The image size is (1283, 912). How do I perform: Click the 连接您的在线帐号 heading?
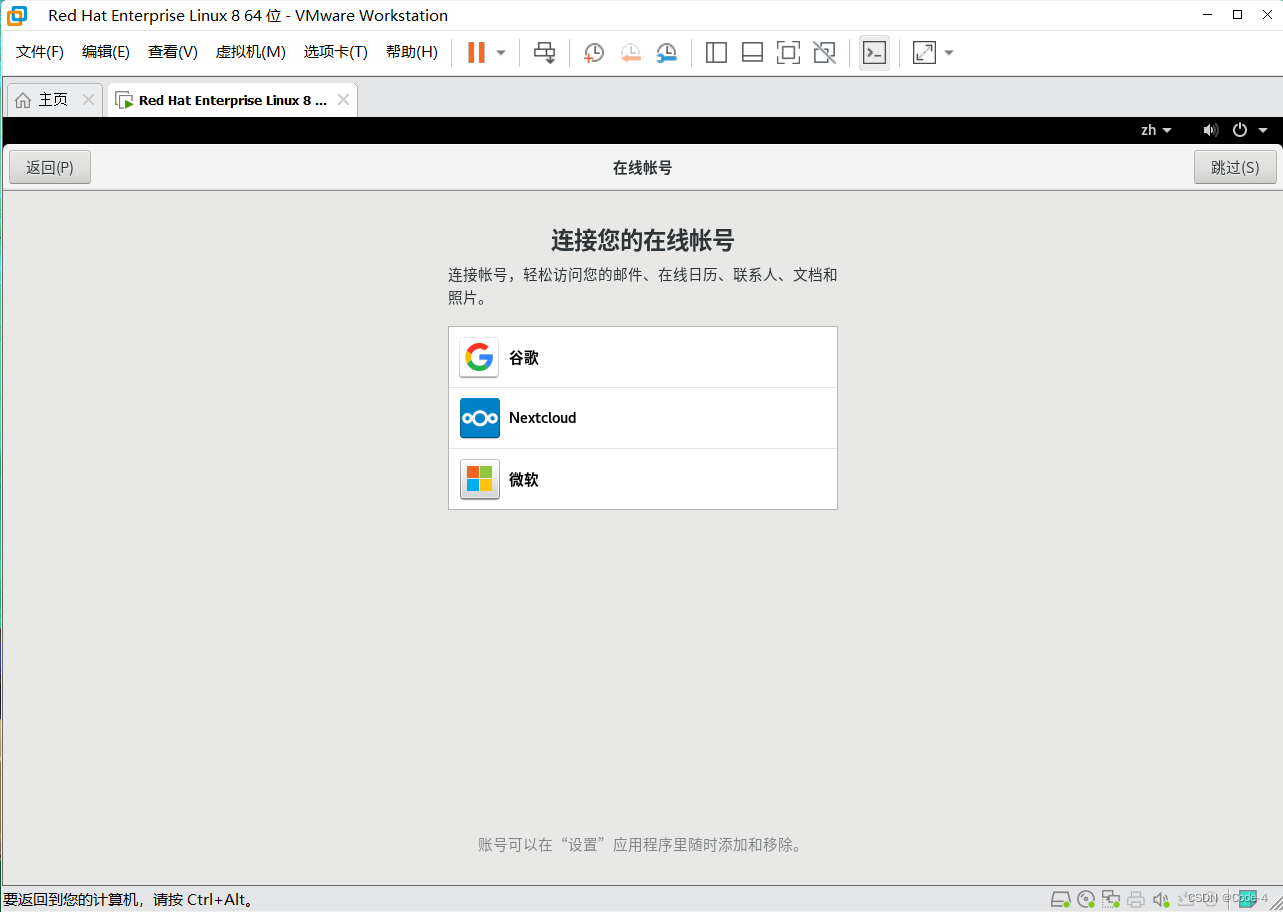pos(643,240)
